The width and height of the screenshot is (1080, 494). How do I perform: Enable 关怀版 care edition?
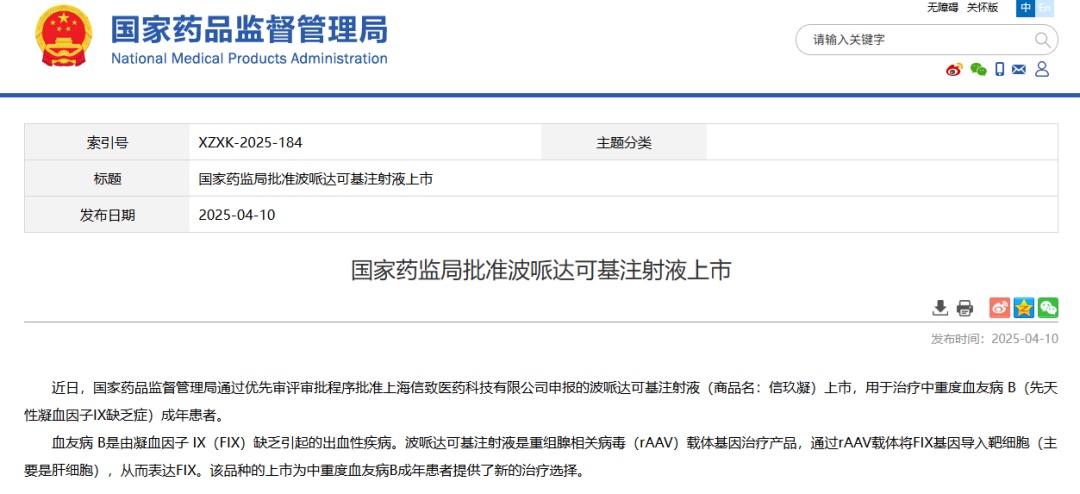click(982, 8)
